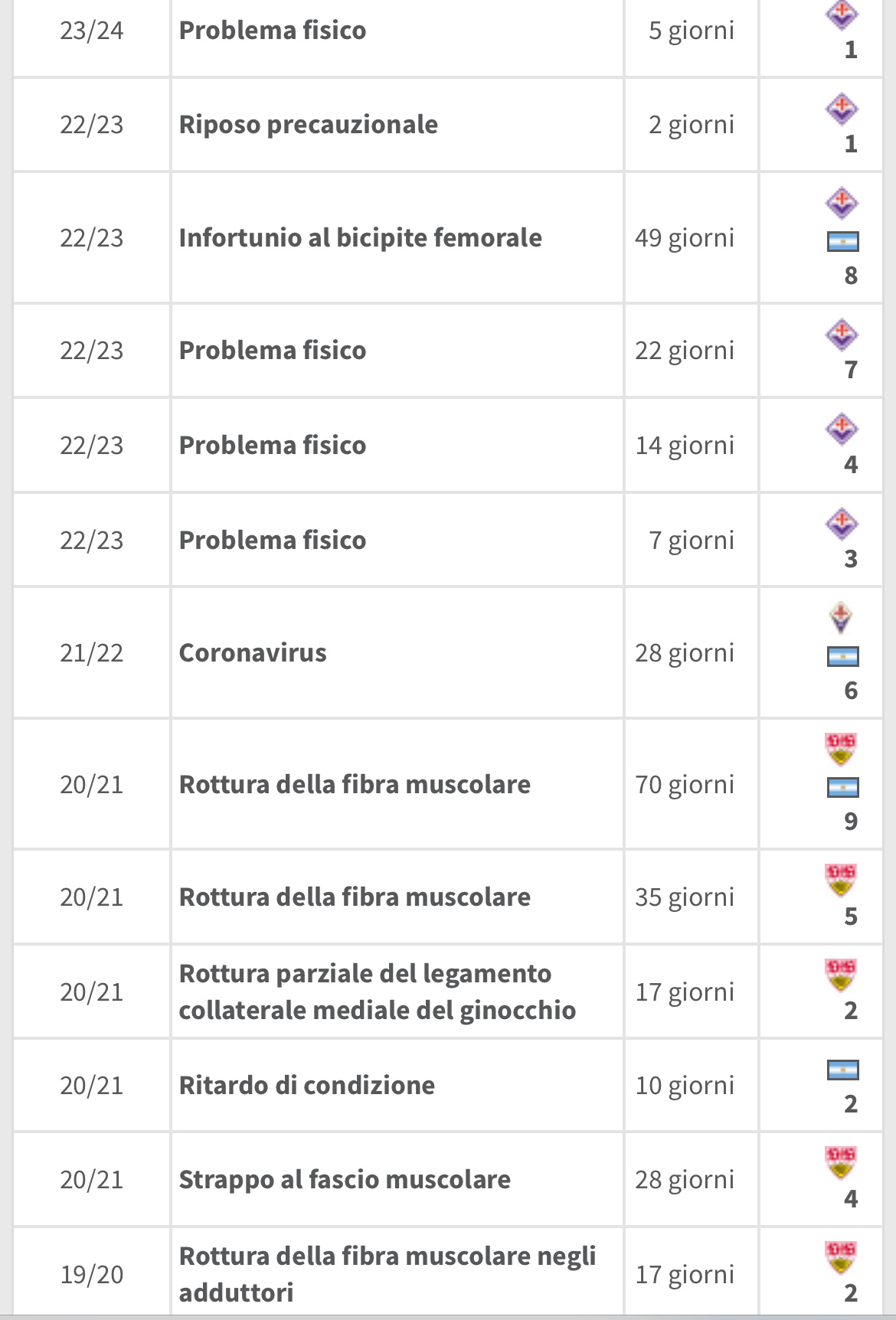Screen dimensions: 896x1320
Task: Click Argentina flag in the 70 giorni row
Action: pyautogui.click(x=842, y=788)
